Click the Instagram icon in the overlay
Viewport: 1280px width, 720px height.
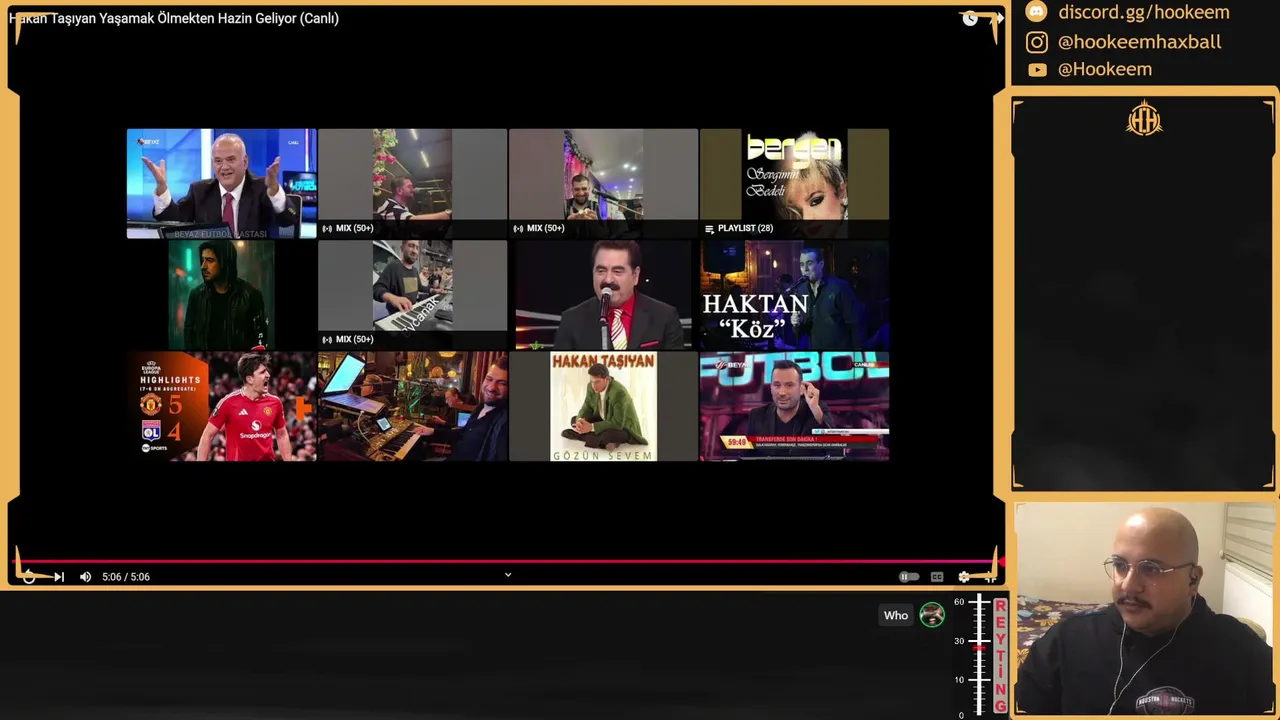(x=1037, y=42)
